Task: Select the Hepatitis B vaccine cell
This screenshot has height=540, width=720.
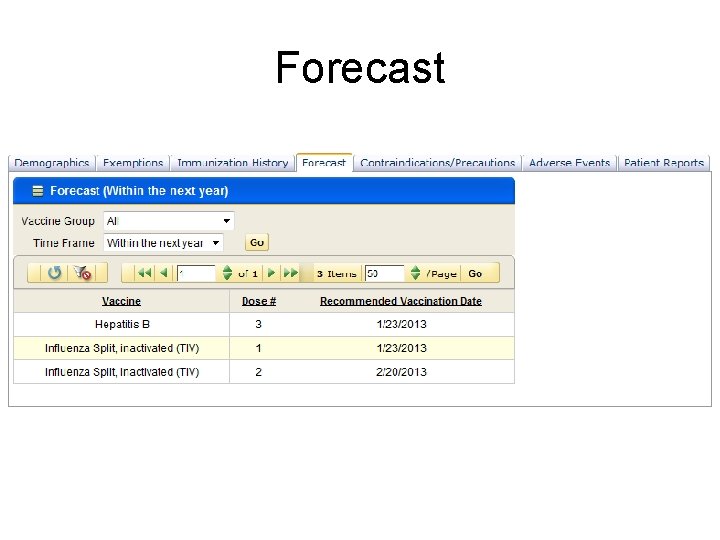Action: point(122,324)
